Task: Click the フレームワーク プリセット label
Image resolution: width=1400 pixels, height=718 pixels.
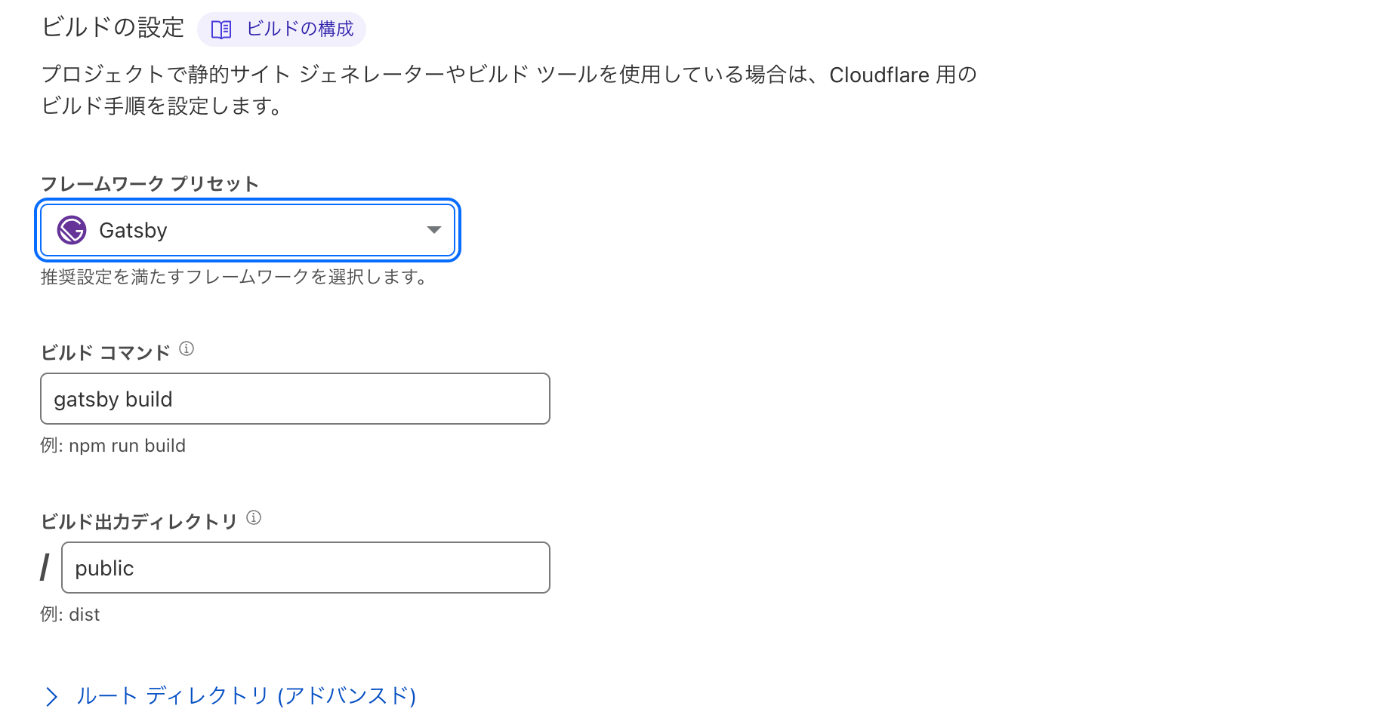Action: point(149,184)
